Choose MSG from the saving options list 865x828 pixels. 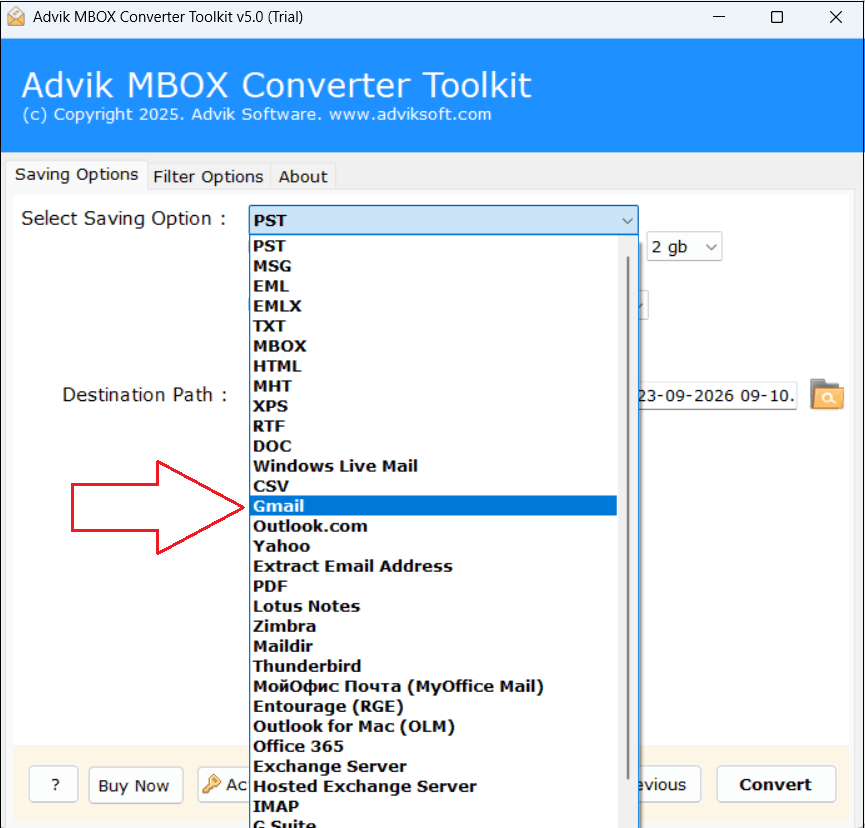click(x=433, y=266)
